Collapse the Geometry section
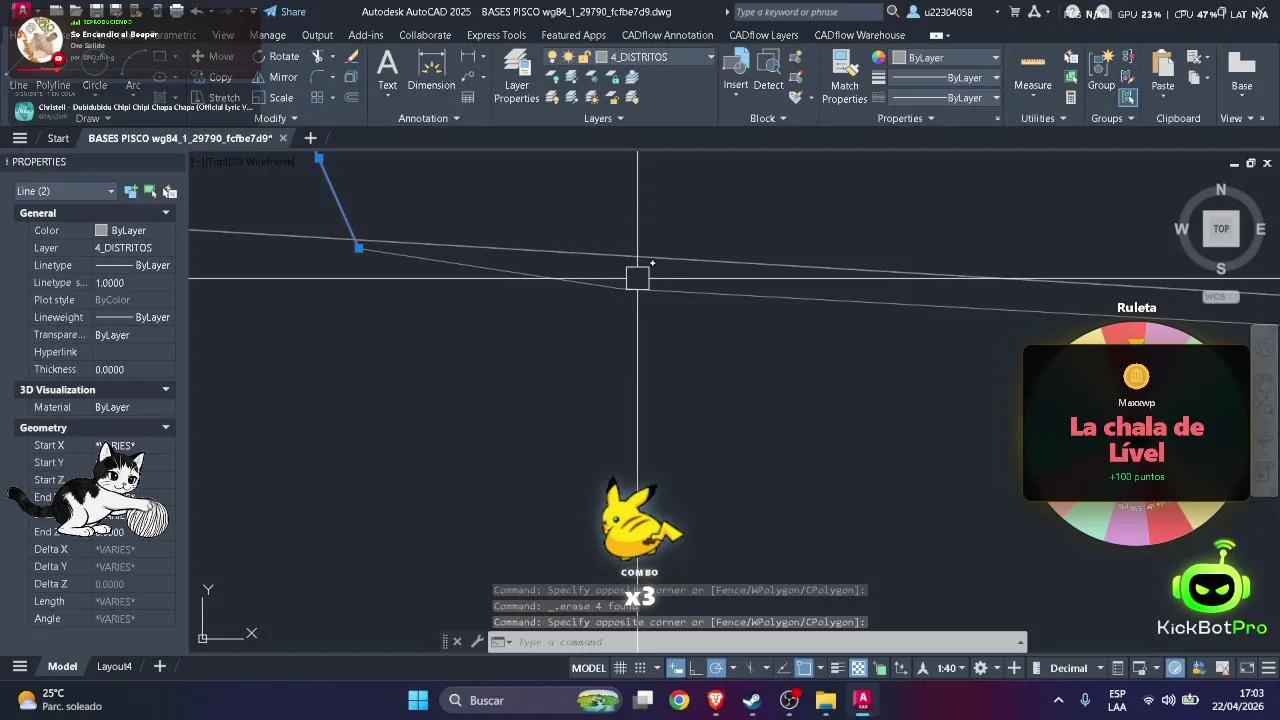 166,428
